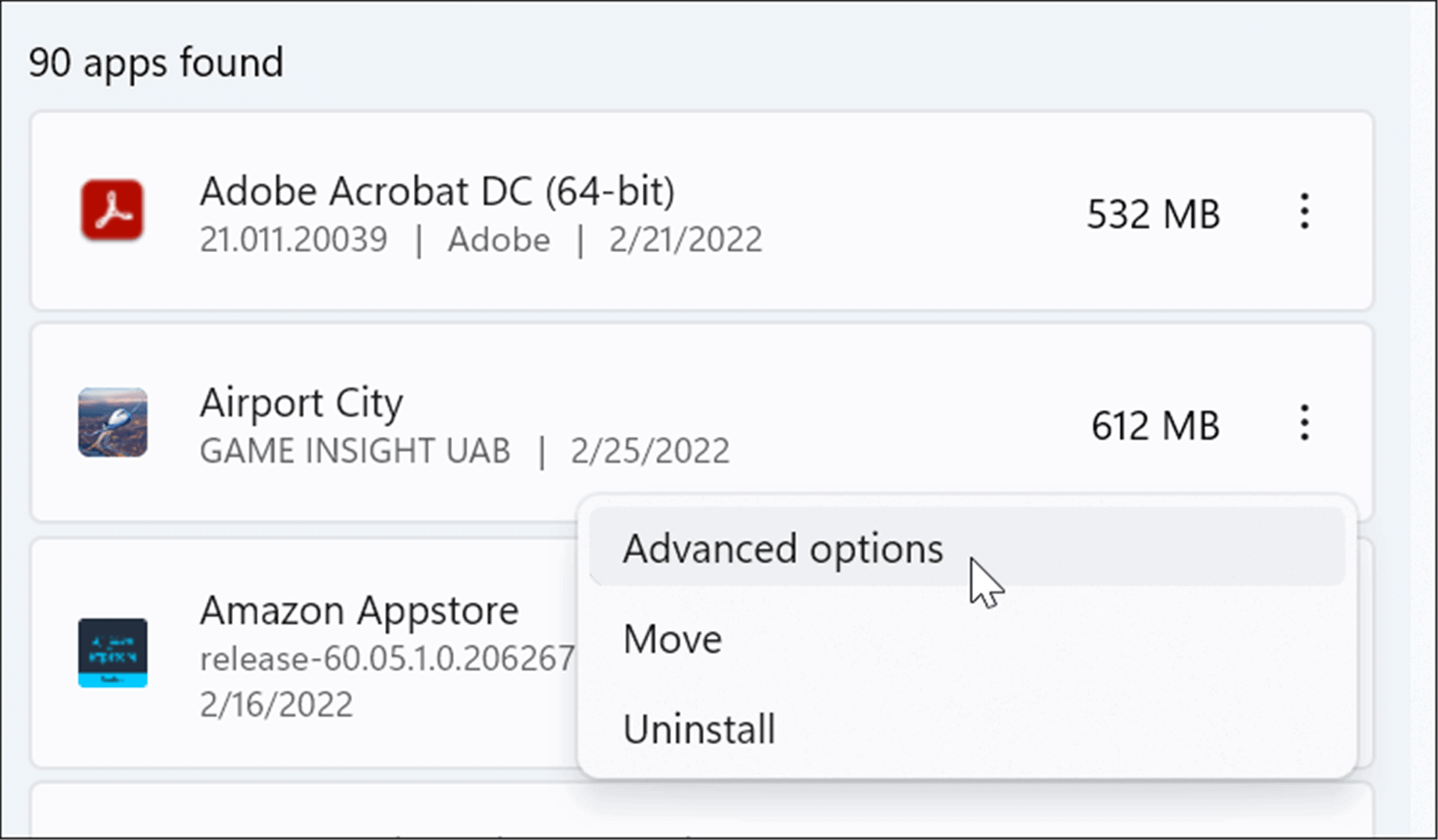
Task: Select the Airport City app entry
Action: (302, 403)
